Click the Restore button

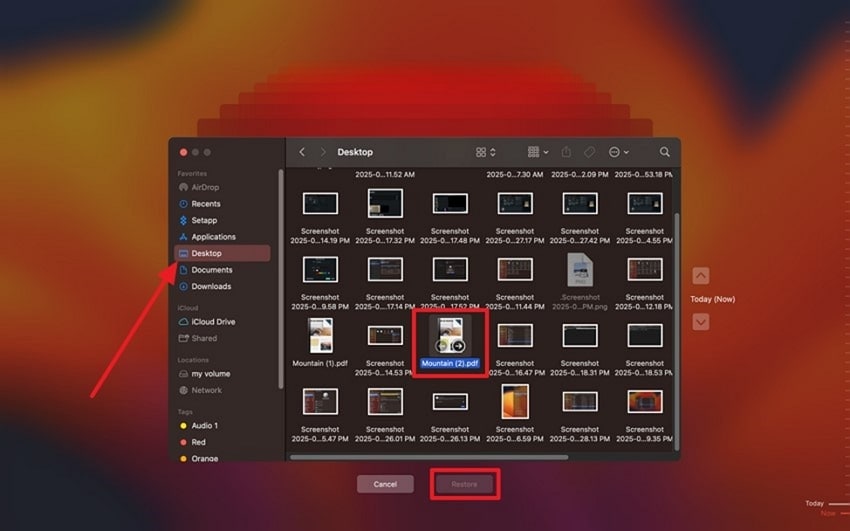tap(465, 484)
